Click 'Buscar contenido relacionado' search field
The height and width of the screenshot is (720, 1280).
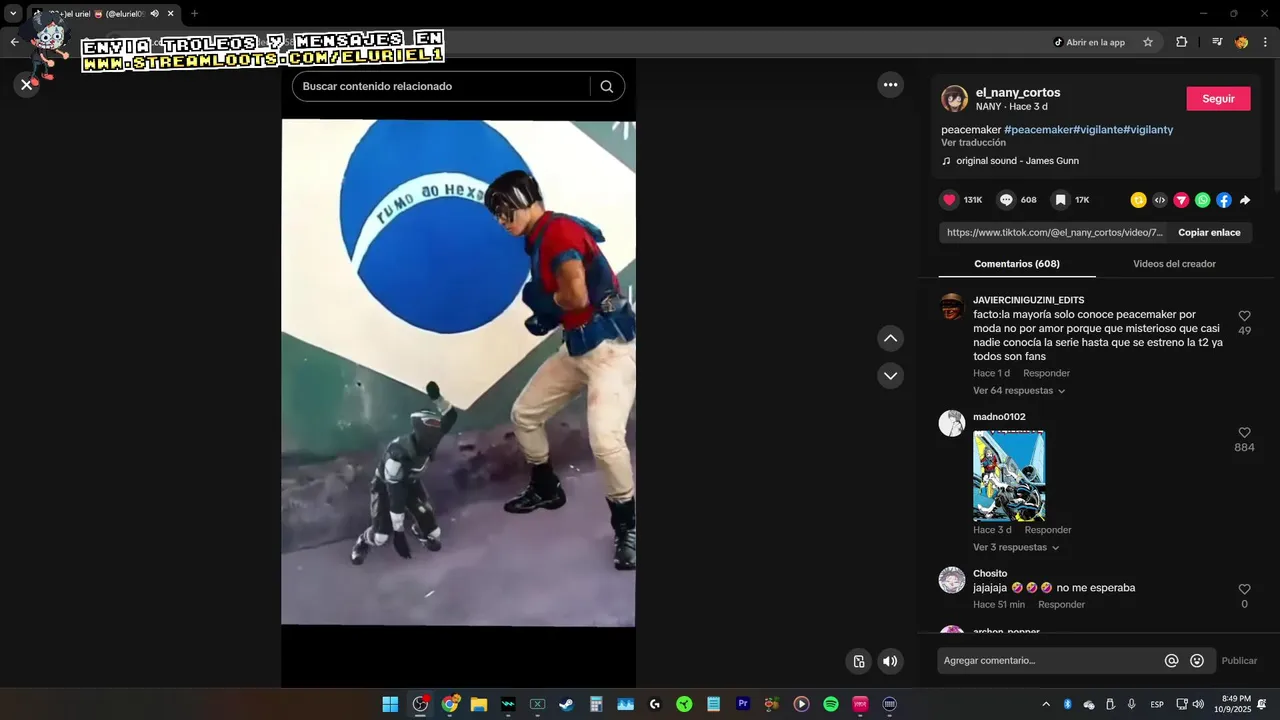[440, 86]
